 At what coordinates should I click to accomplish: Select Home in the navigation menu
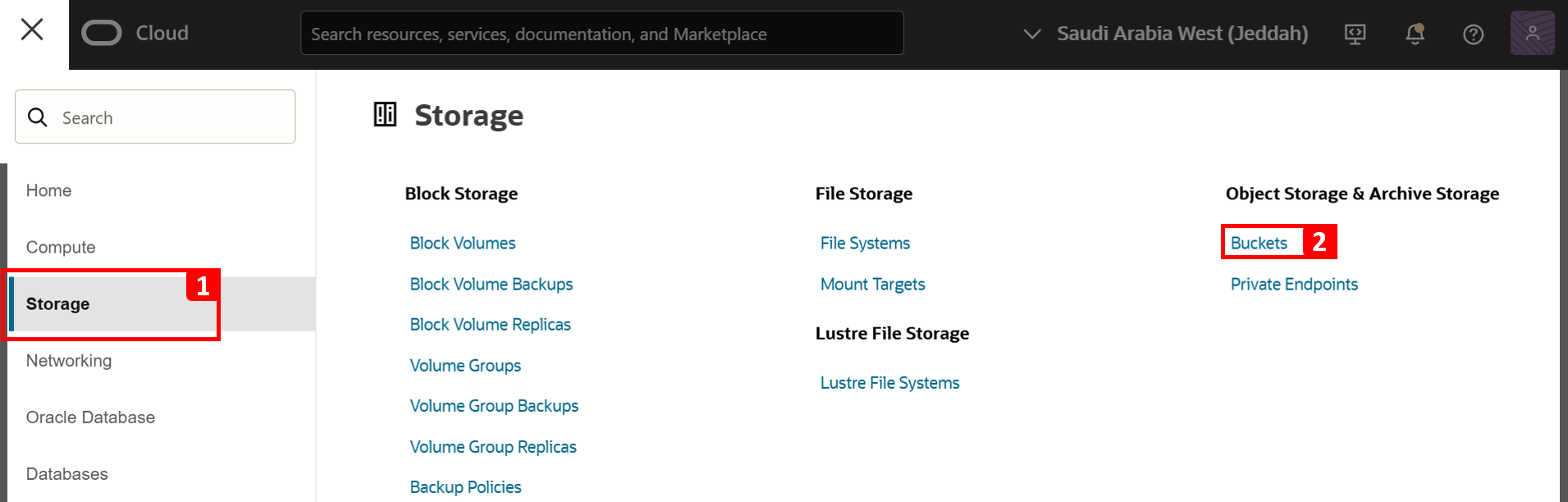pos(48,190)
